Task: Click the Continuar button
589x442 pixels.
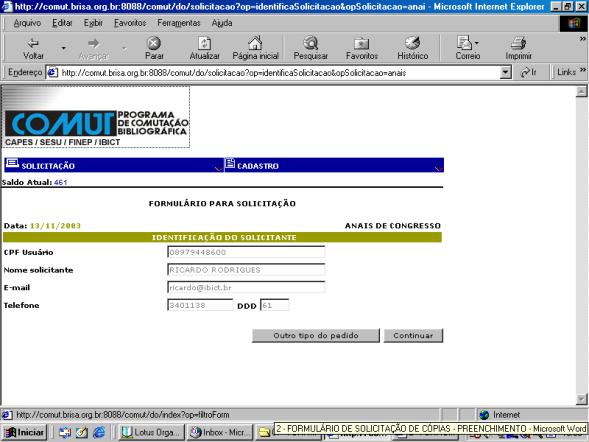Action: 413,336
